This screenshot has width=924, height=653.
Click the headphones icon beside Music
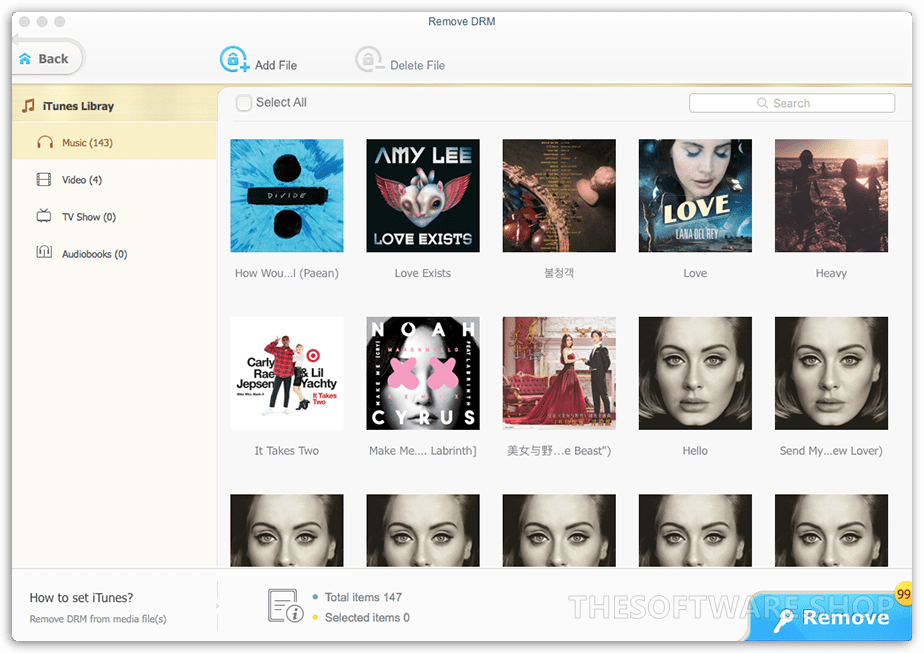[x=45, y=143]
